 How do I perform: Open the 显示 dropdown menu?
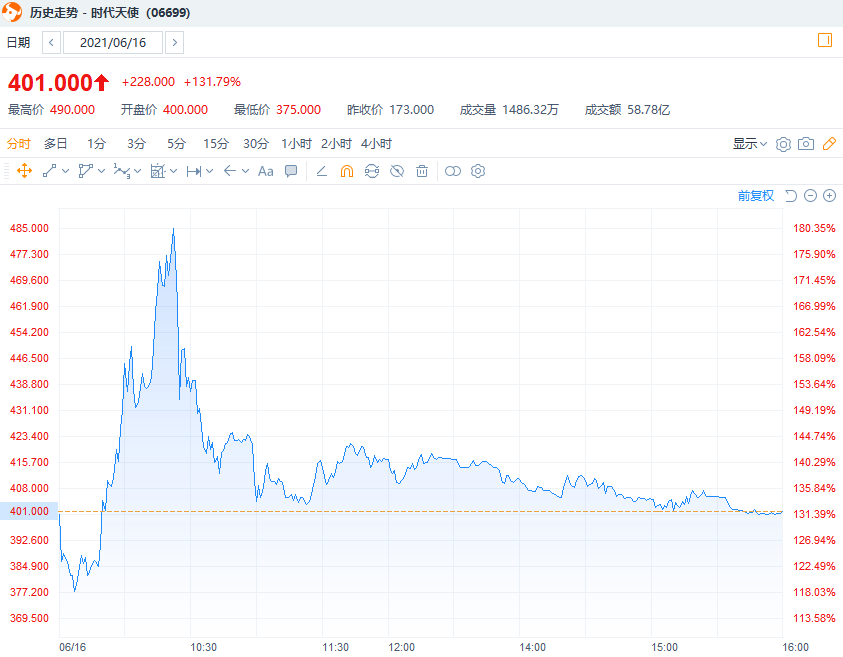click(749, 144)
